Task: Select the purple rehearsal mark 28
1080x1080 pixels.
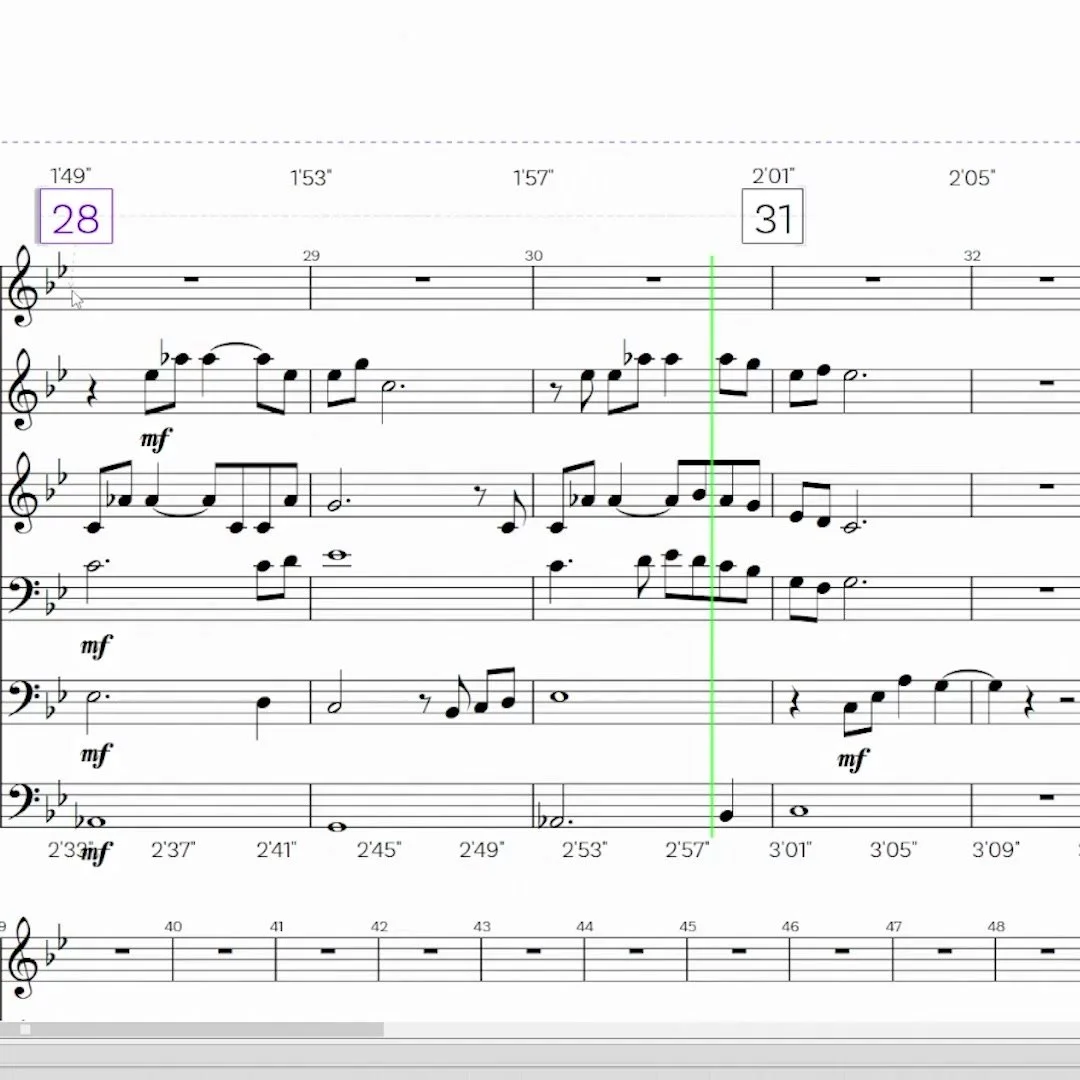Action: 76,216
